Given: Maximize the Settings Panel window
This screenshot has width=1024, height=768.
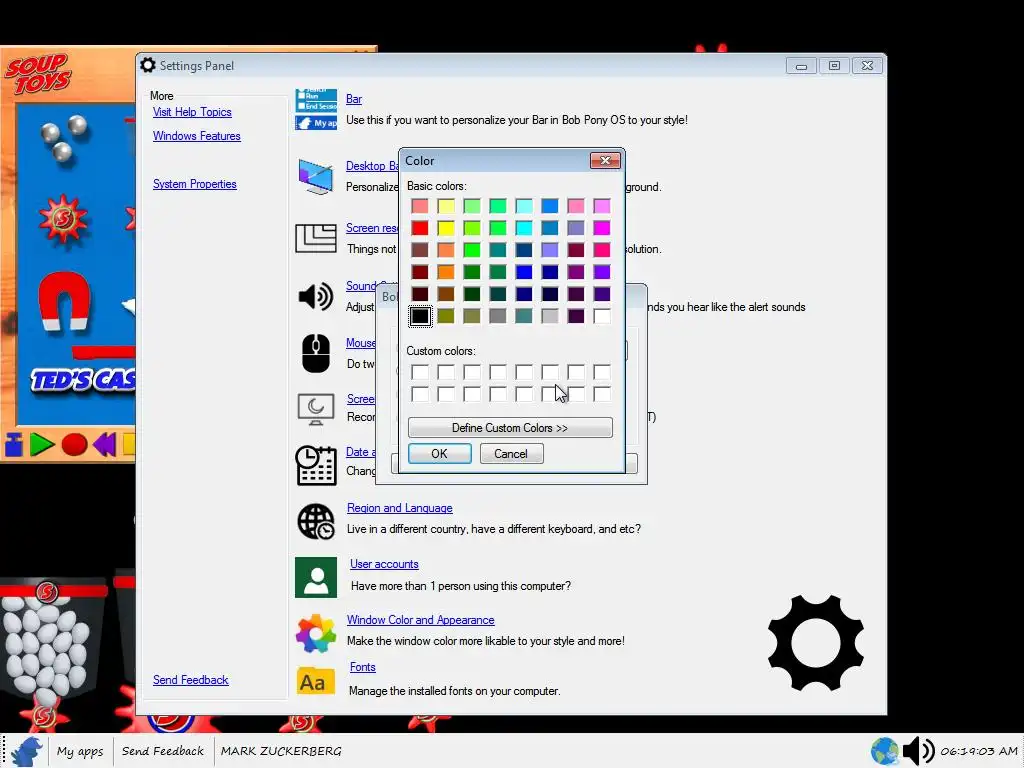Looking at the screenshot, I should point(834,65).
